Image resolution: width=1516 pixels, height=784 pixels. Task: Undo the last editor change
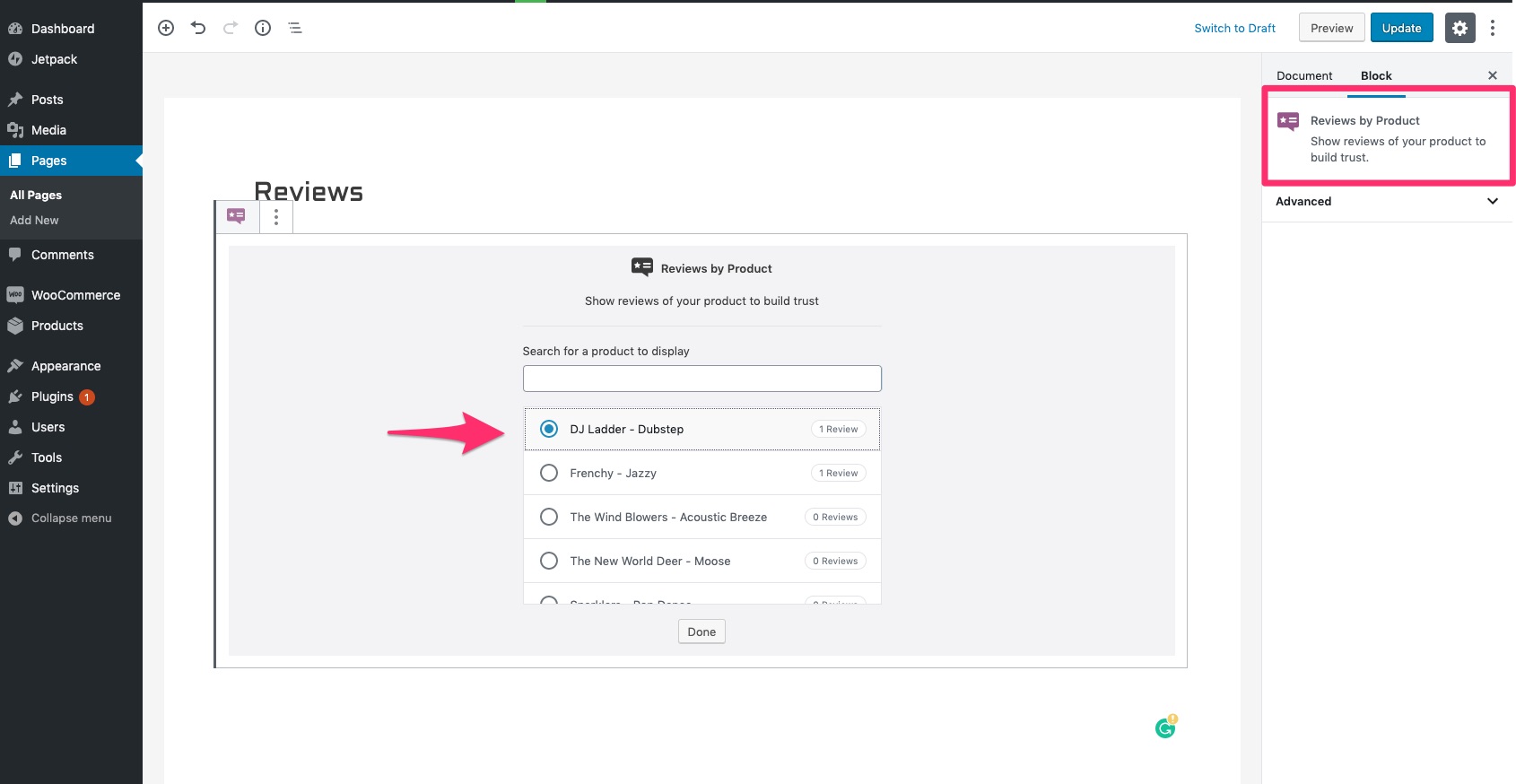[198, 28]
